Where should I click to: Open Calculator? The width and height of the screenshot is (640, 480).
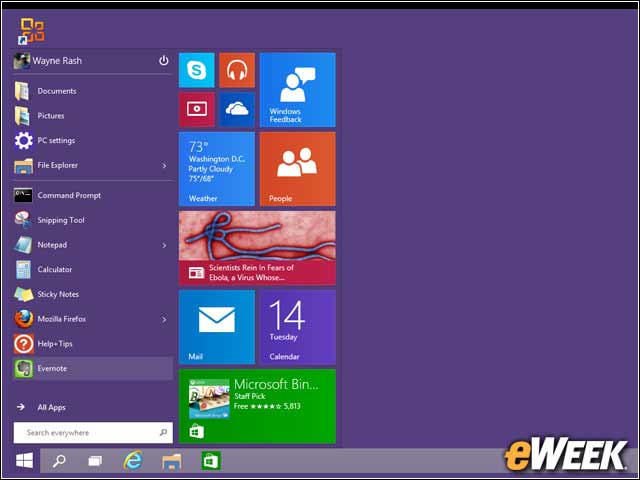coord(93,269)
